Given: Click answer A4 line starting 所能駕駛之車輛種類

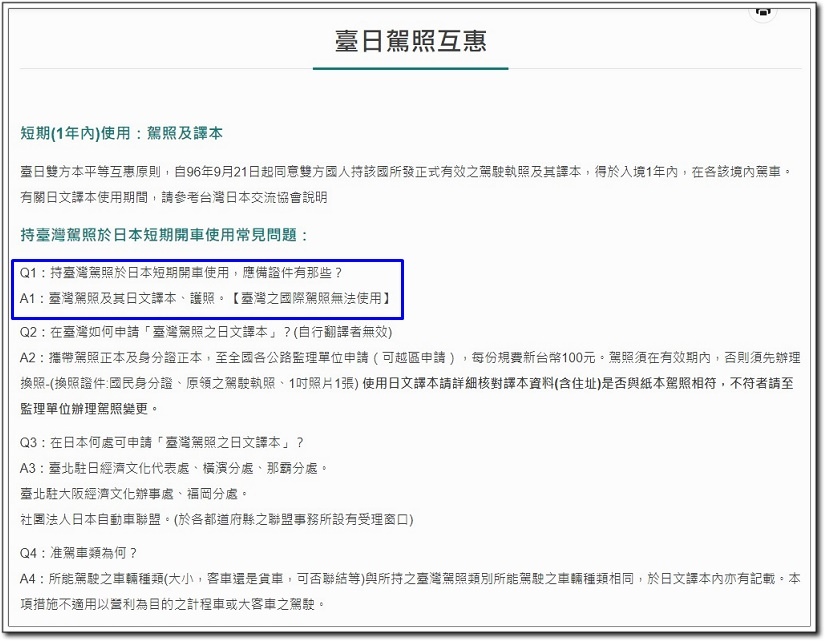Looking at the screenshot, I should pyautogui.click(x=410, y=579).
